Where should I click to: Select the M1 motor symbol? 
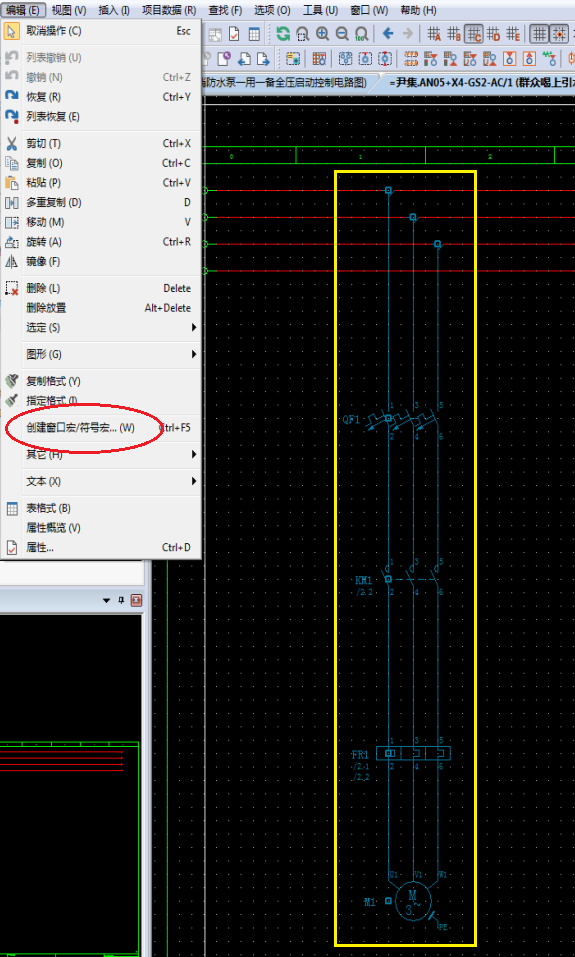[413, 900]
